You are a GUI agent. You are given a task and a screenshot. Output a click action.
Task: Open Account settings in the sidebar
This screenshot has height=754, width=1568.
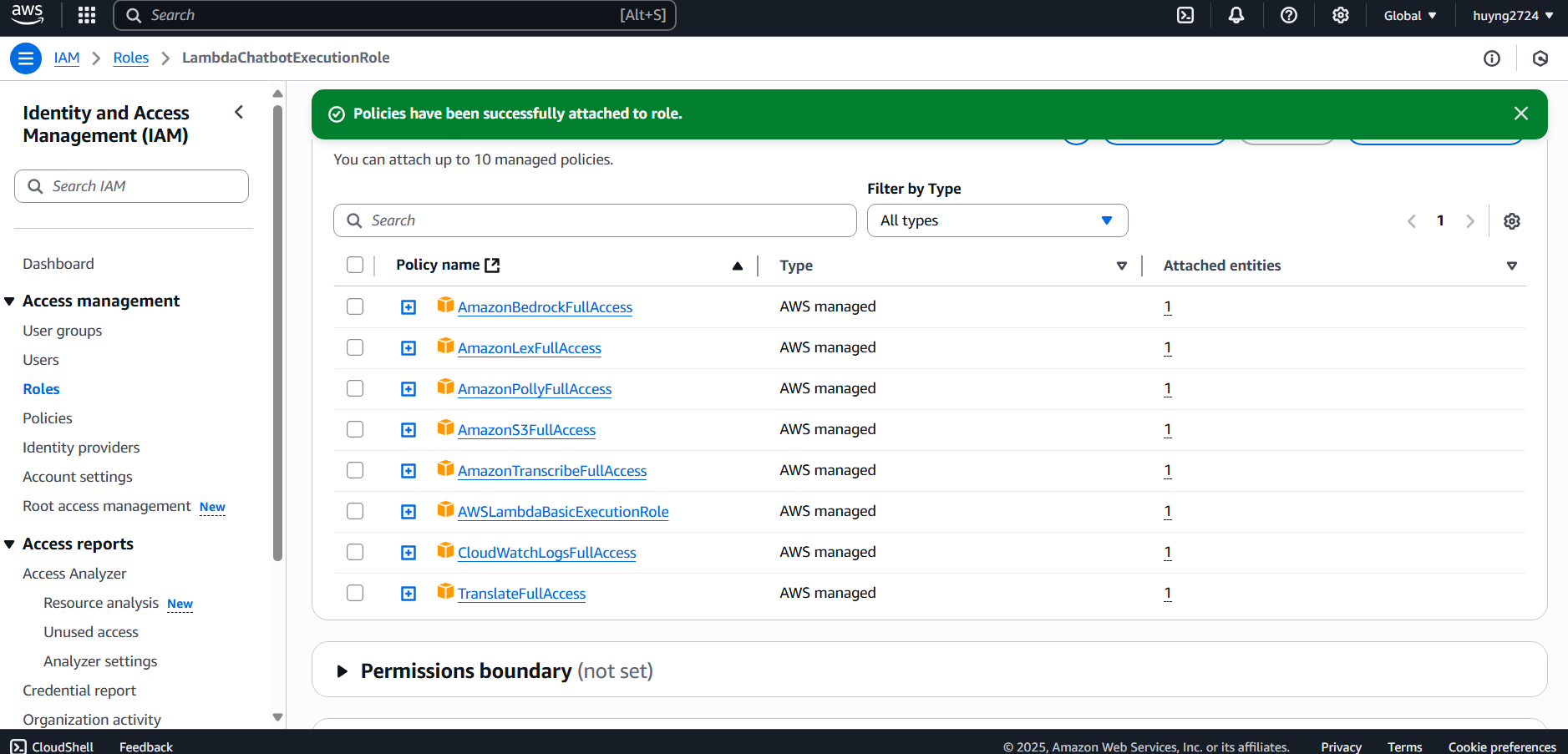click(x=78, y=477)
